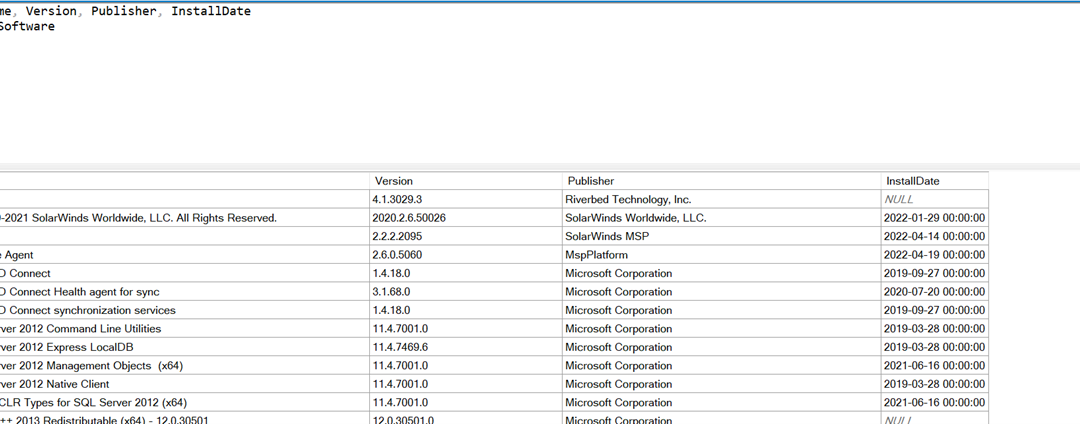The height and width of the screenshot is (424, 1080).
Task: Click install date 2020-07-20 00:00:00
Action: click(934, 292)
